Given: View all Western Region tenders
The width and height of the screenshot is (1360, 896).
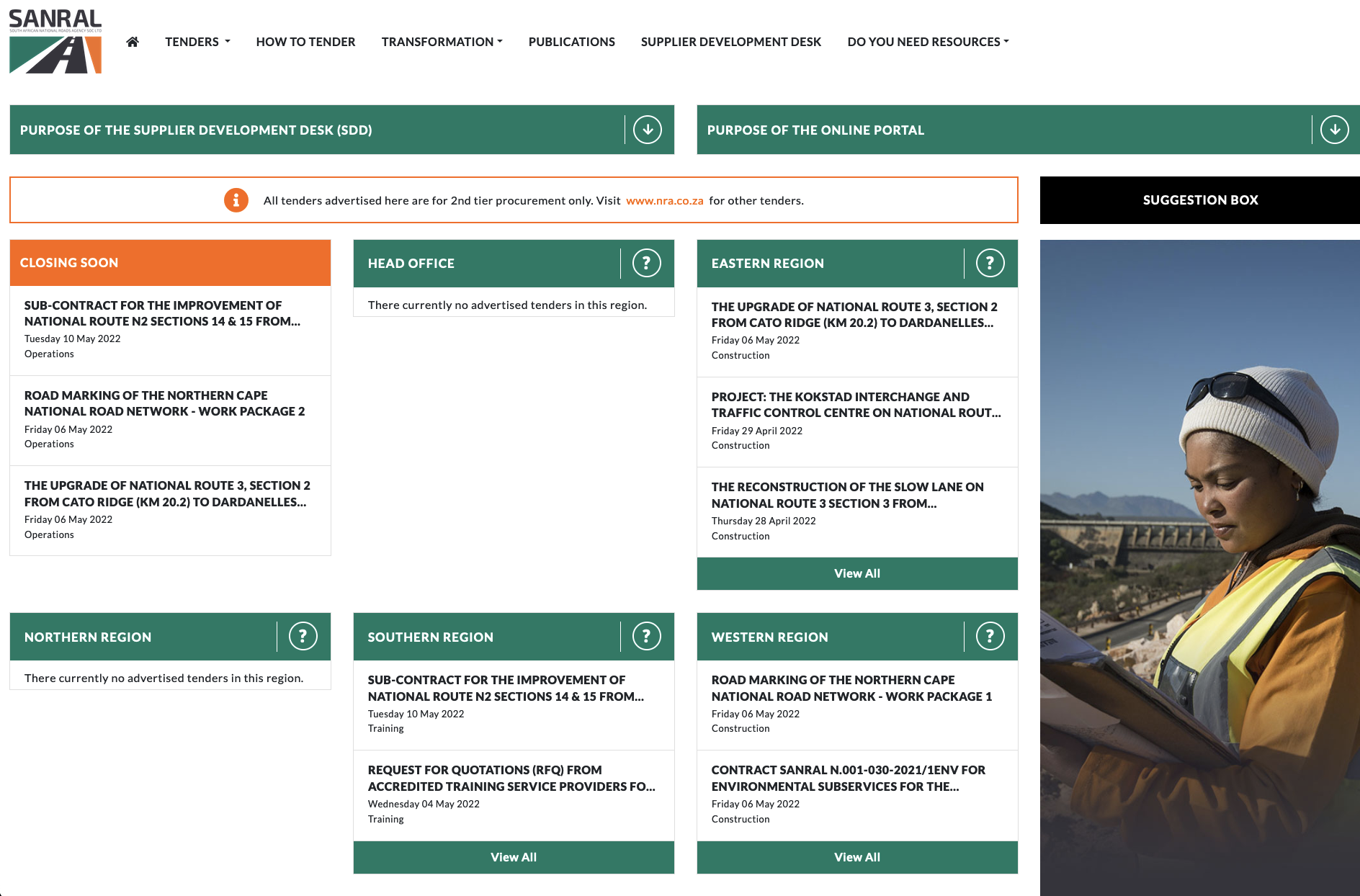Looking at the screenshot, I should tap(857, 857).
